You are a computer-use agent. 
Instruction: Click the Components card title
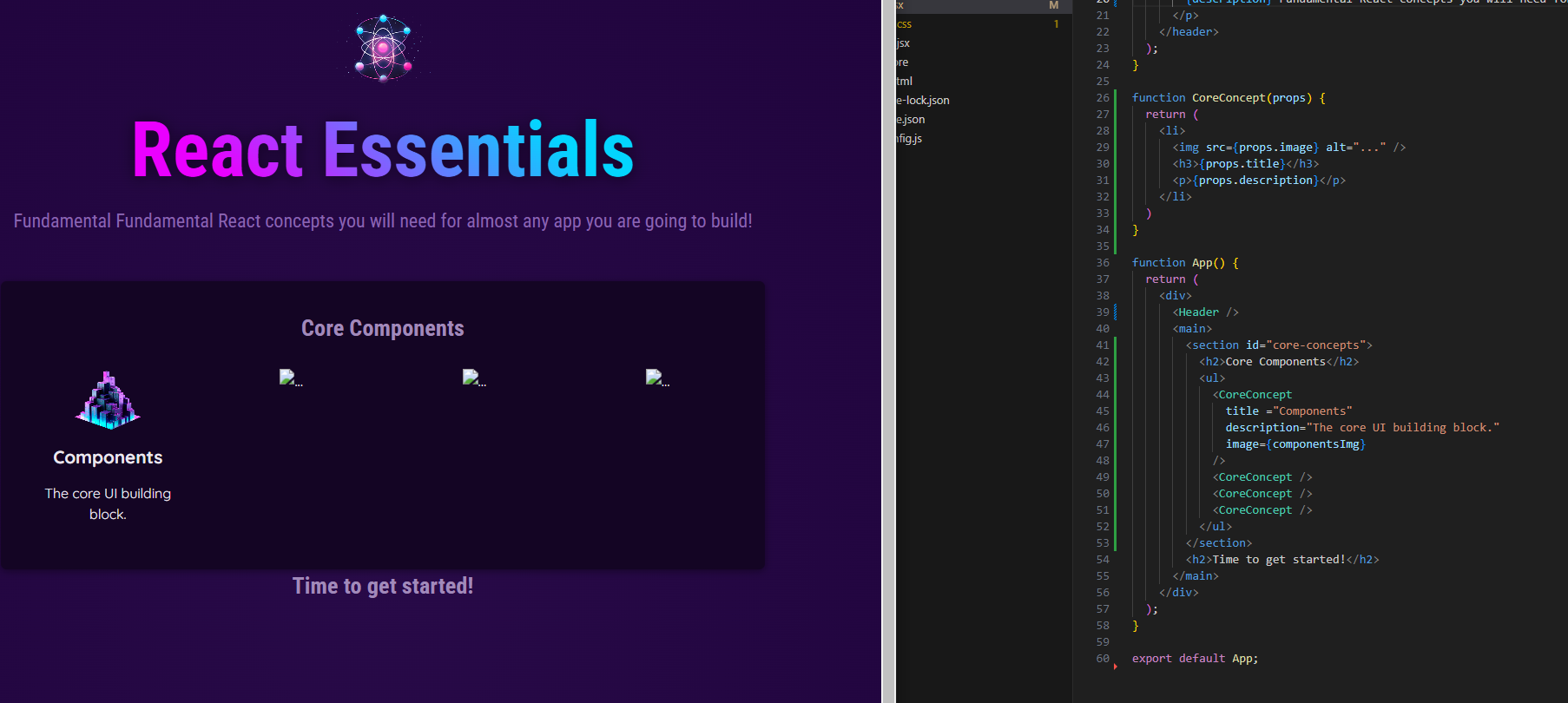pos(108,457)
